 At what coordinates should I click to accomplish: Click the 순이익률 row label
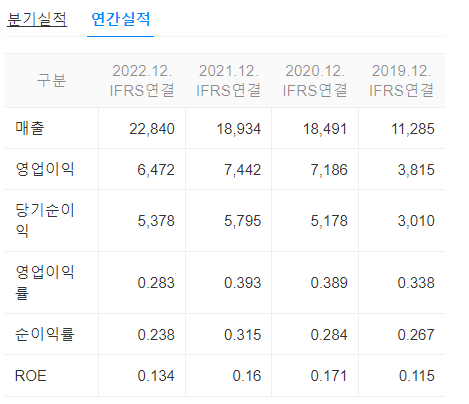click(45, 334)
